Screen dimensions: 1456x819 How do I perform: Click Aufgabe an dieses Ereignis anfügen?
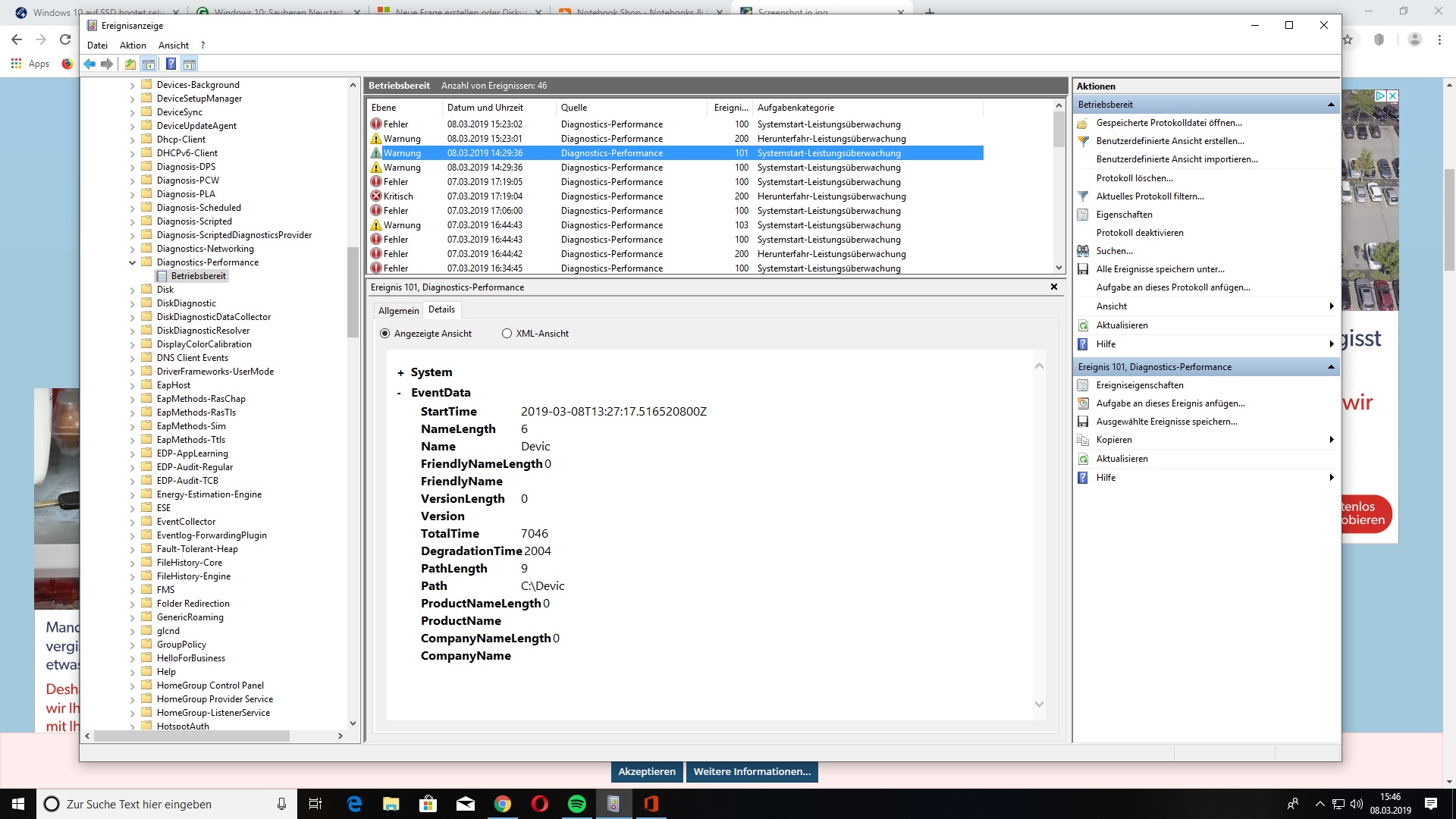tap(1170, 403)
